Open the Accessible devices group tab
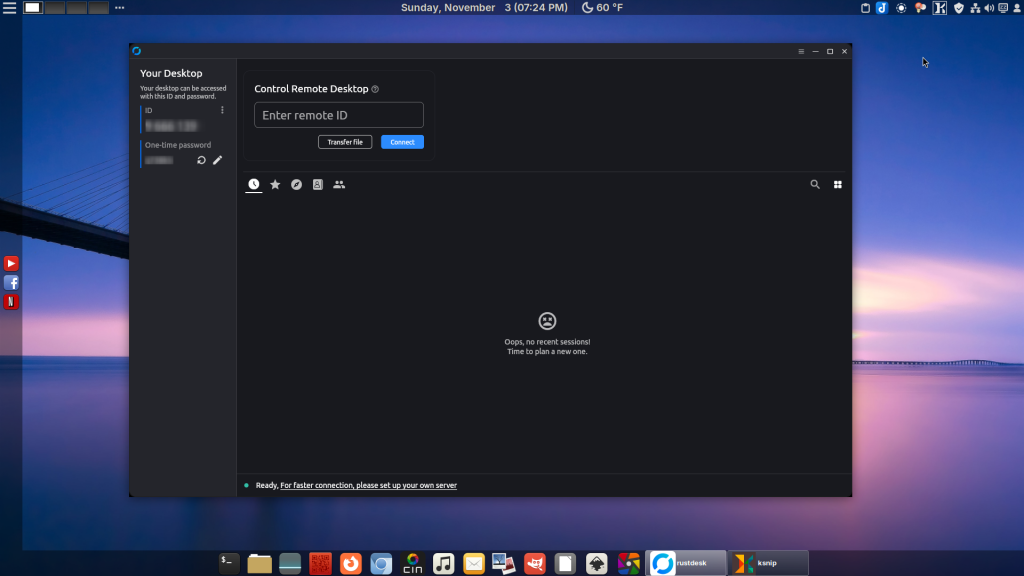The width and height of the screenshot is (1024, 576). tap(339, 185)
